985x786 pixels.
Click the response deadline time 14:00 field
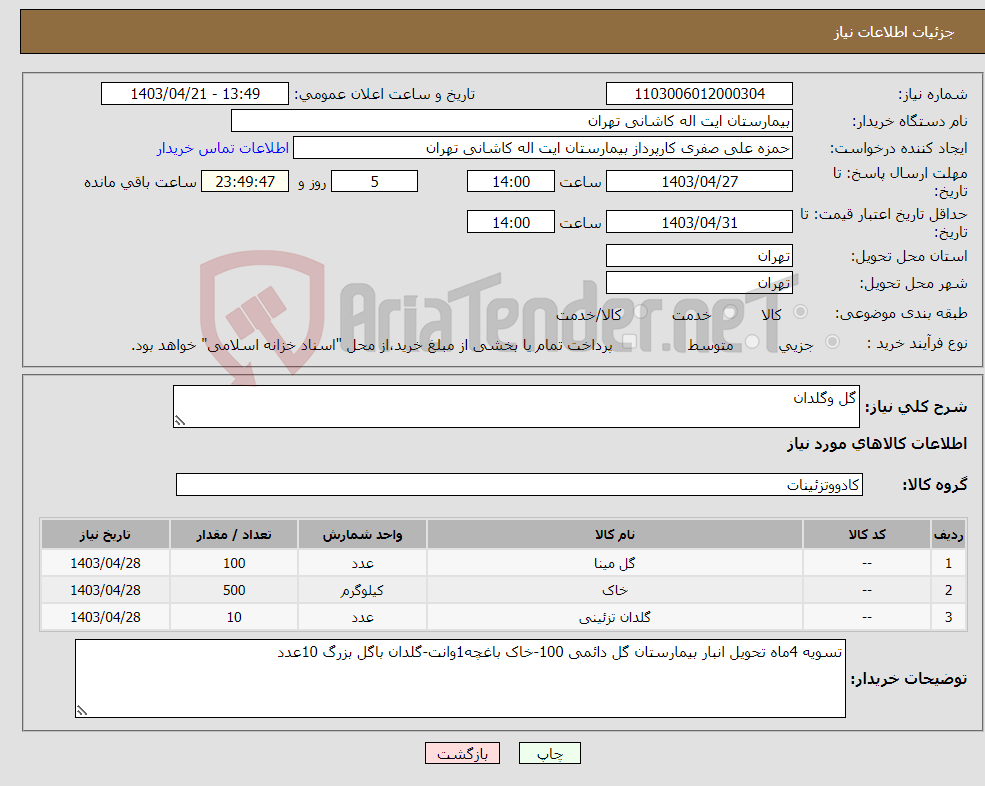point(511,182)
